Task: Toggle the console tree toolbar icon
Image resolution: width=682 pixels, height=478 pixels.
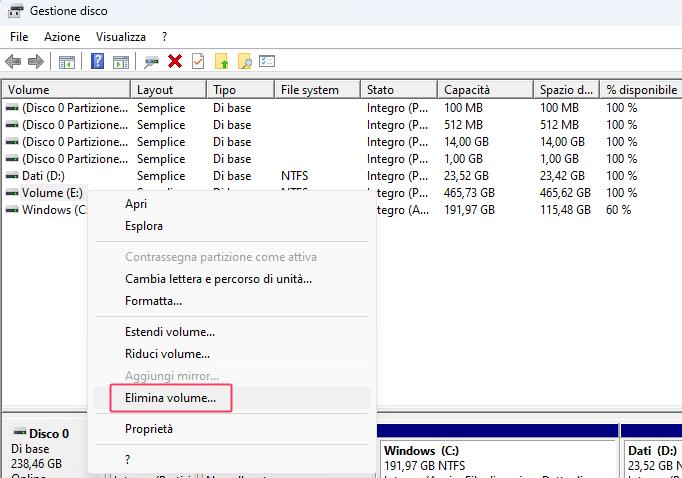Action: (x=67, y=62)
